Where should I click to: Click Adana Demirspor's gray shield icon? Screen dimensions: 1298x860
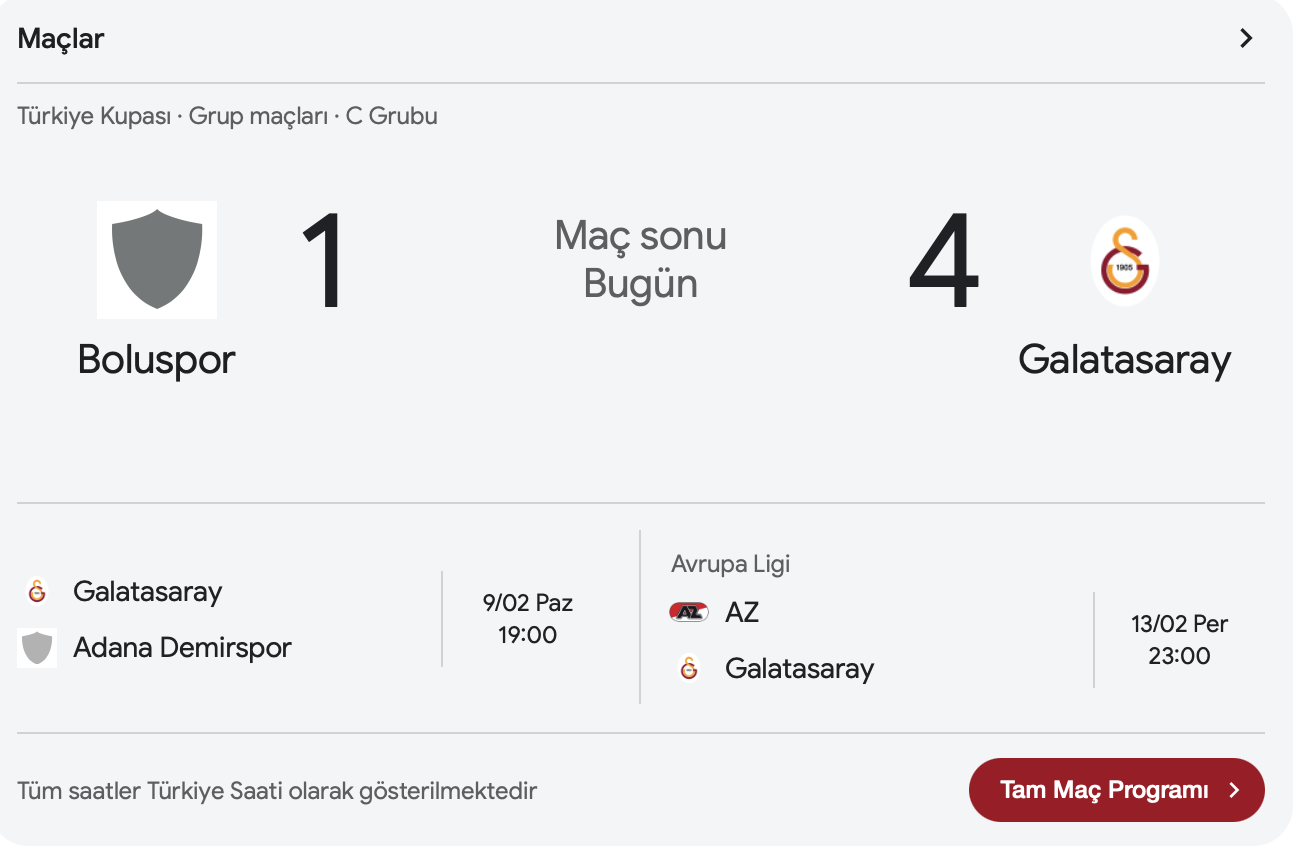point(37,648)
